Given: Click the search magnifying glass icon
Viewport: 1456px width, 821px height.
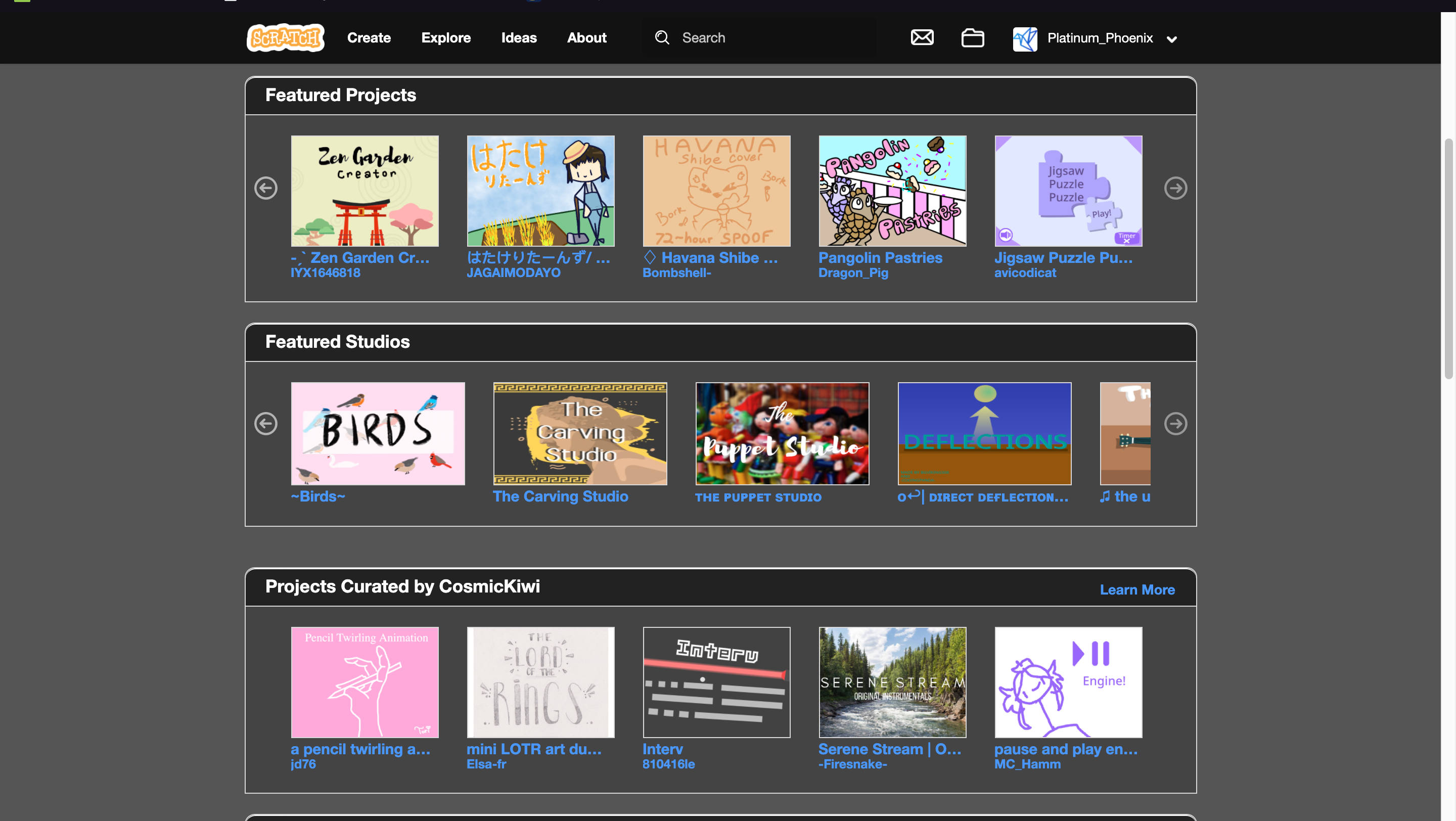Looking at the screenshot, I should pos(661,37).
